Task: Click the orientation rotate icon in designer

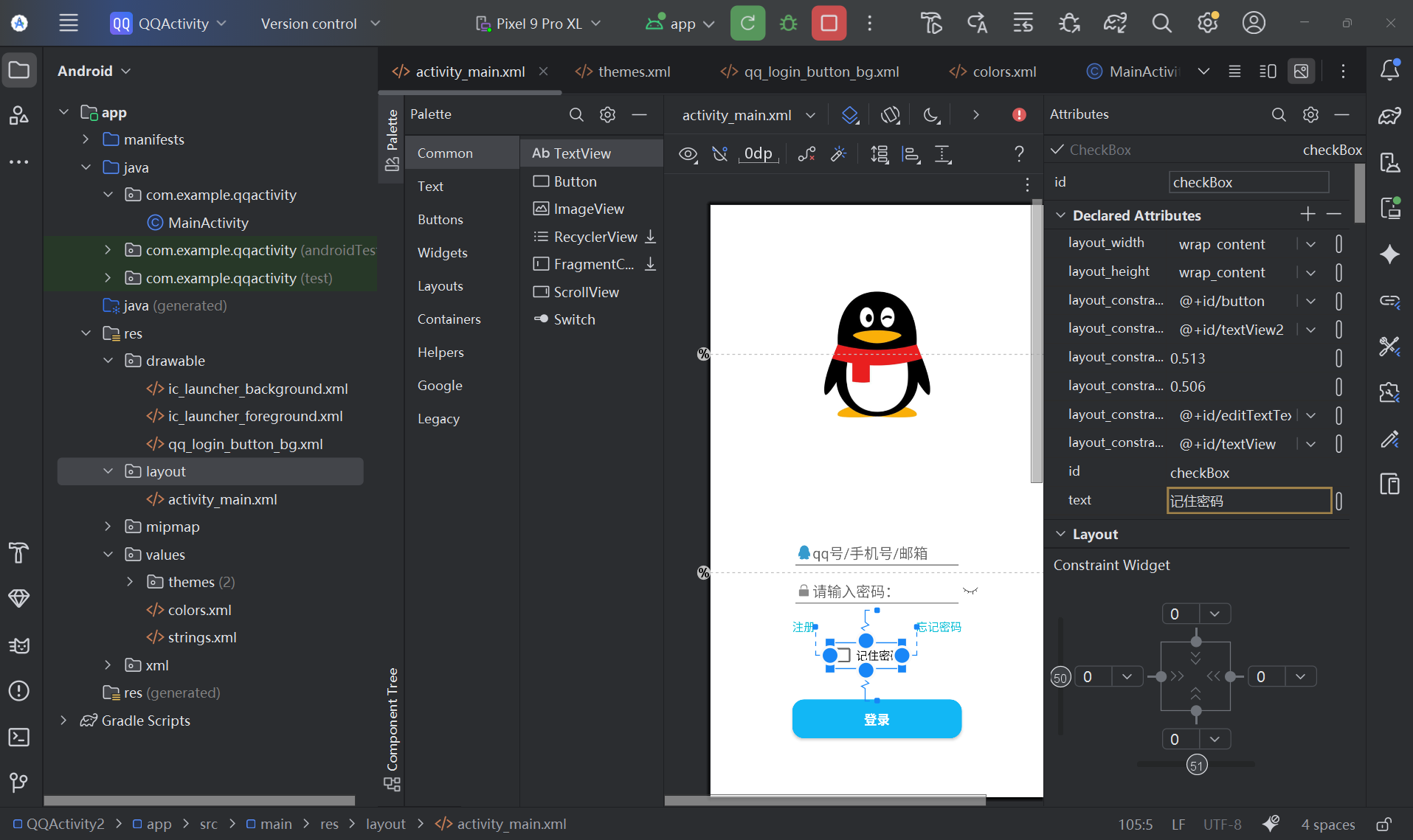Action: 891,114
